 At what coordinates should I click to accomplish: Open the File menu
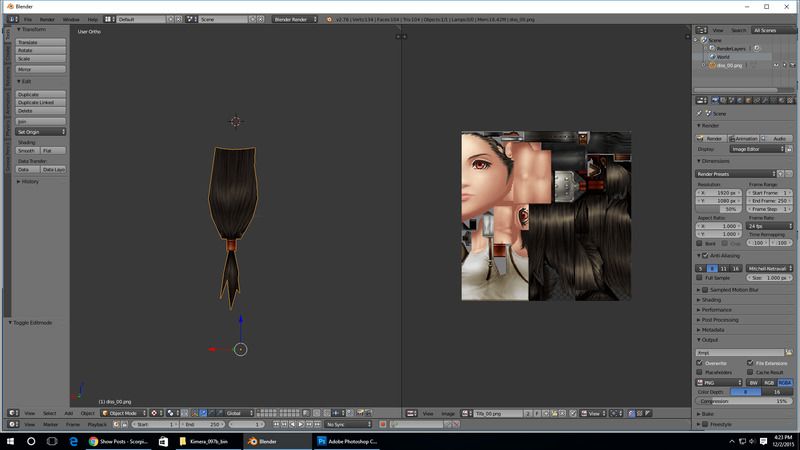[x=27, y=19]
